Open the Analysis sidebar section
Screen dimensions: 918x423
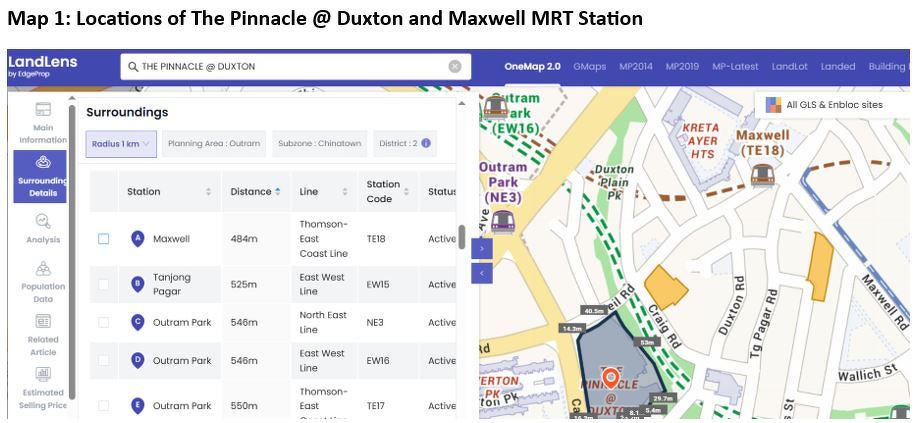click(x=43, y=229)
